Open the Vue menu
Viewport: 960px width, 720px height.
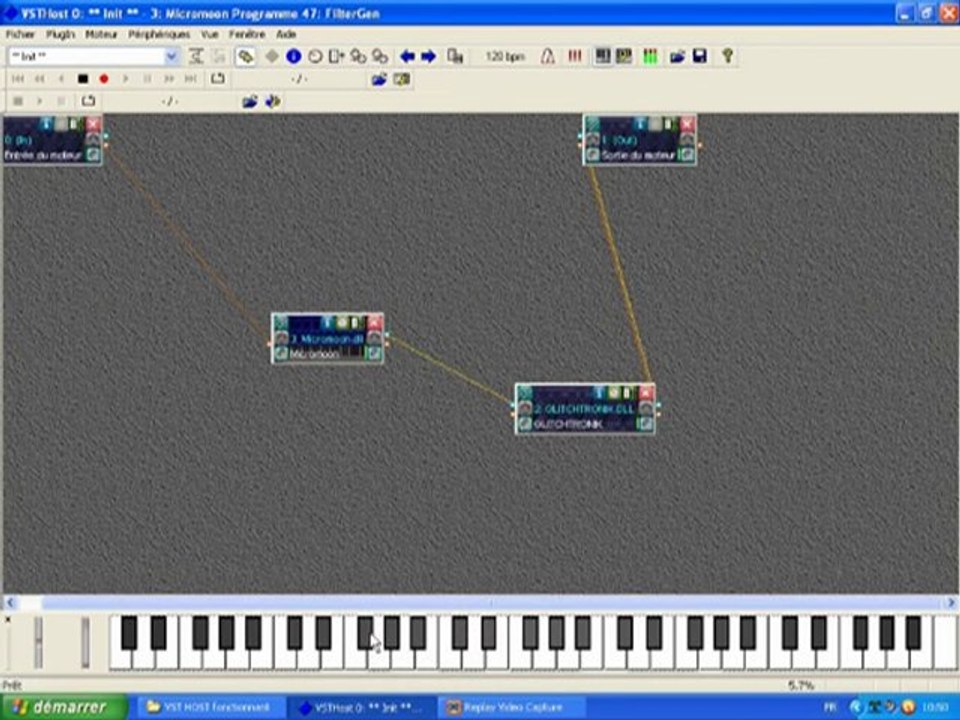point(209,34)
